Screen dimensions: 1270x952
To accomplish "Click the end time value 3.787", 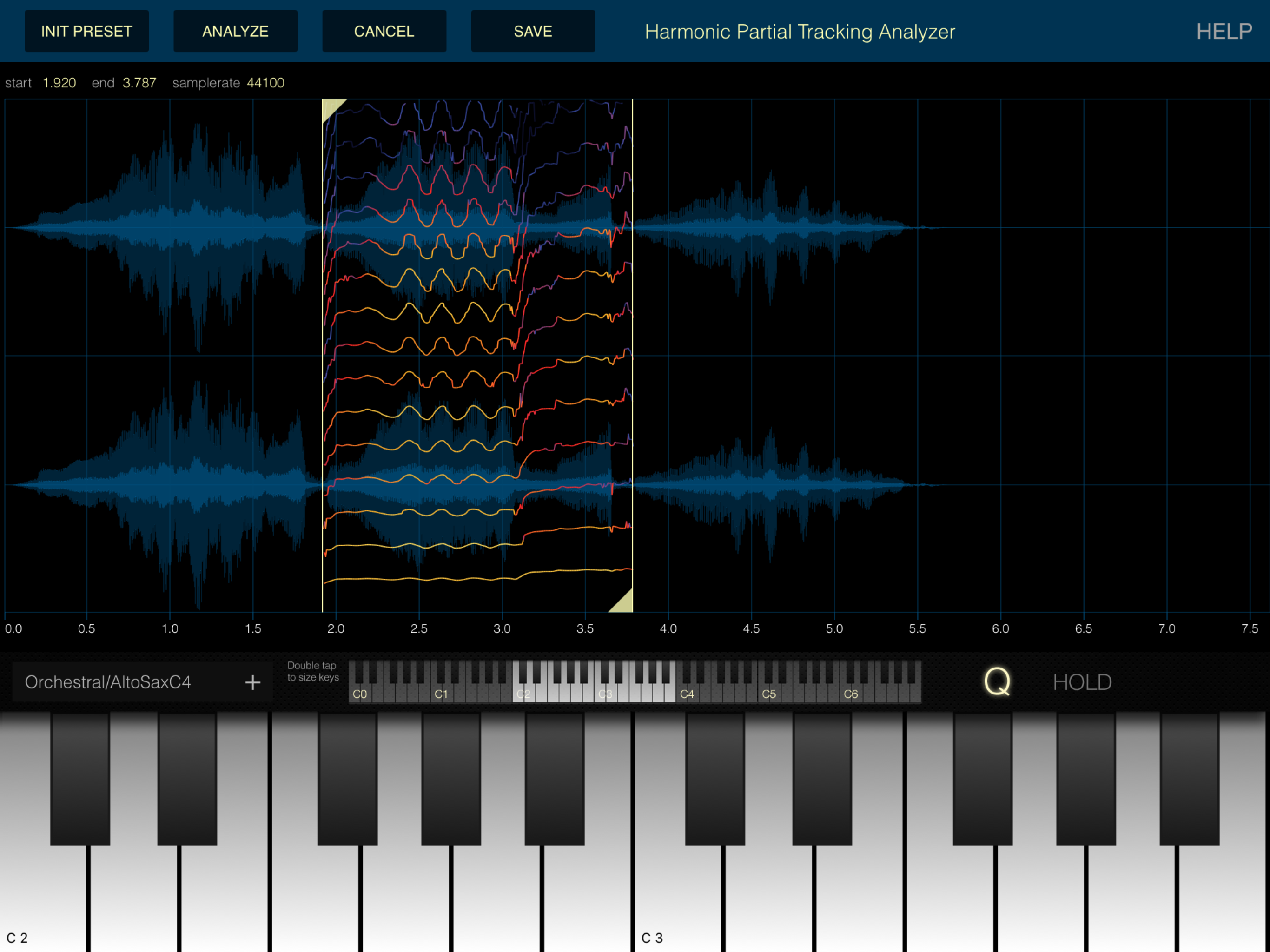I will 139,83.
